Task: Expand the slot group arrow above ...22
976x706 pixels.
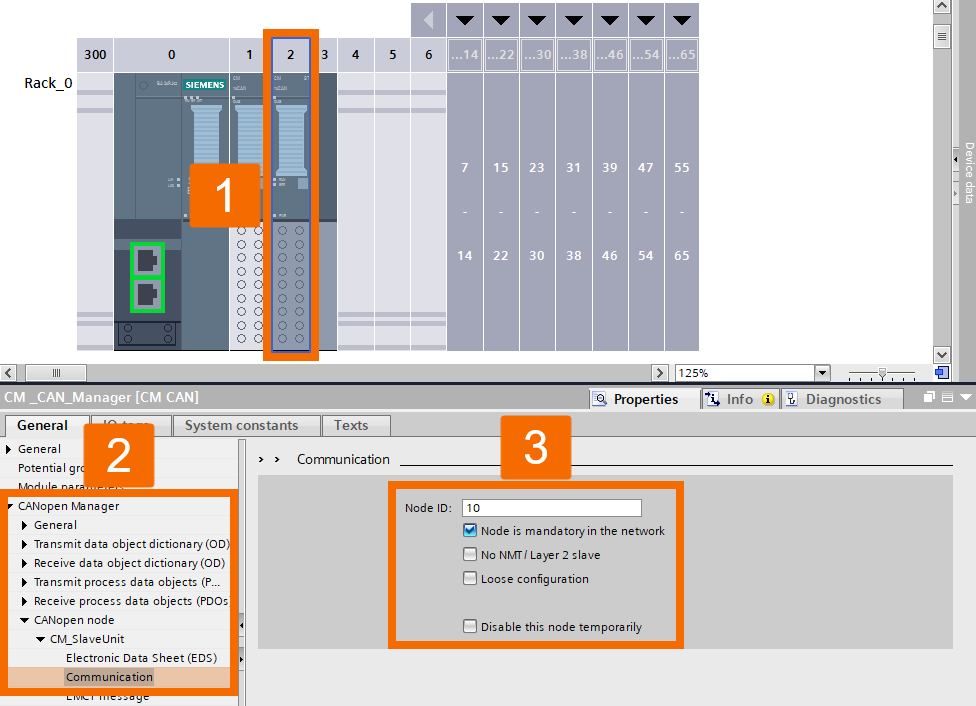Action: 500,20
